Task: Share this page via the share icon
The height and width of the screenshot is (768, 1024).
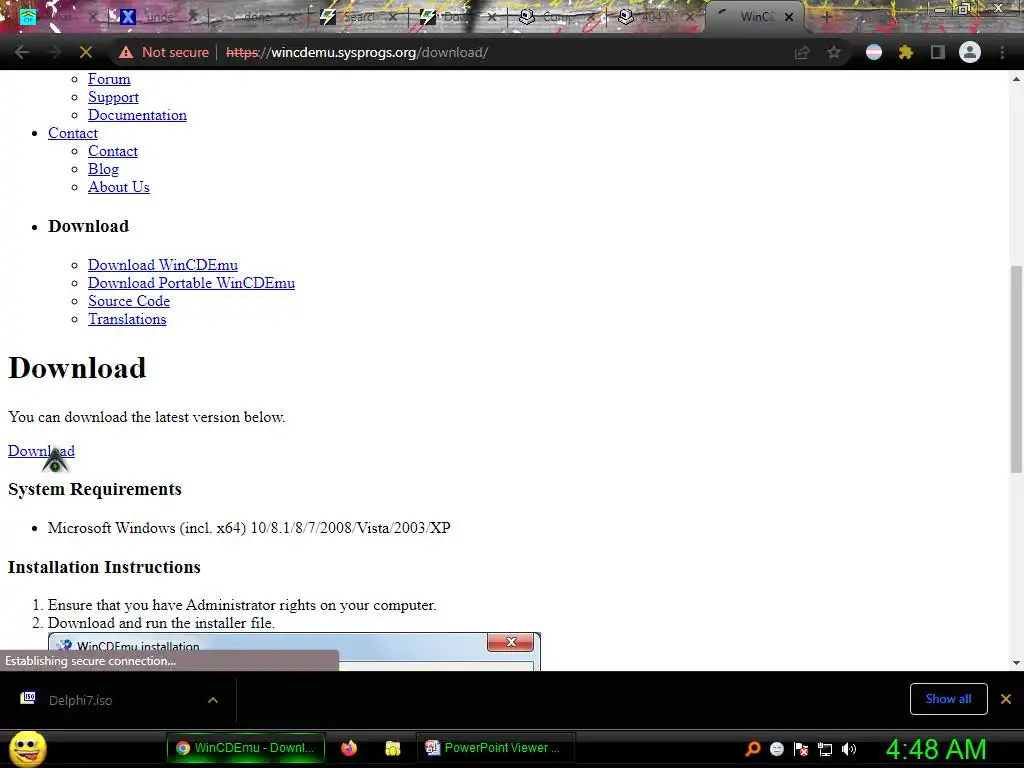Action: click(802, 52)
